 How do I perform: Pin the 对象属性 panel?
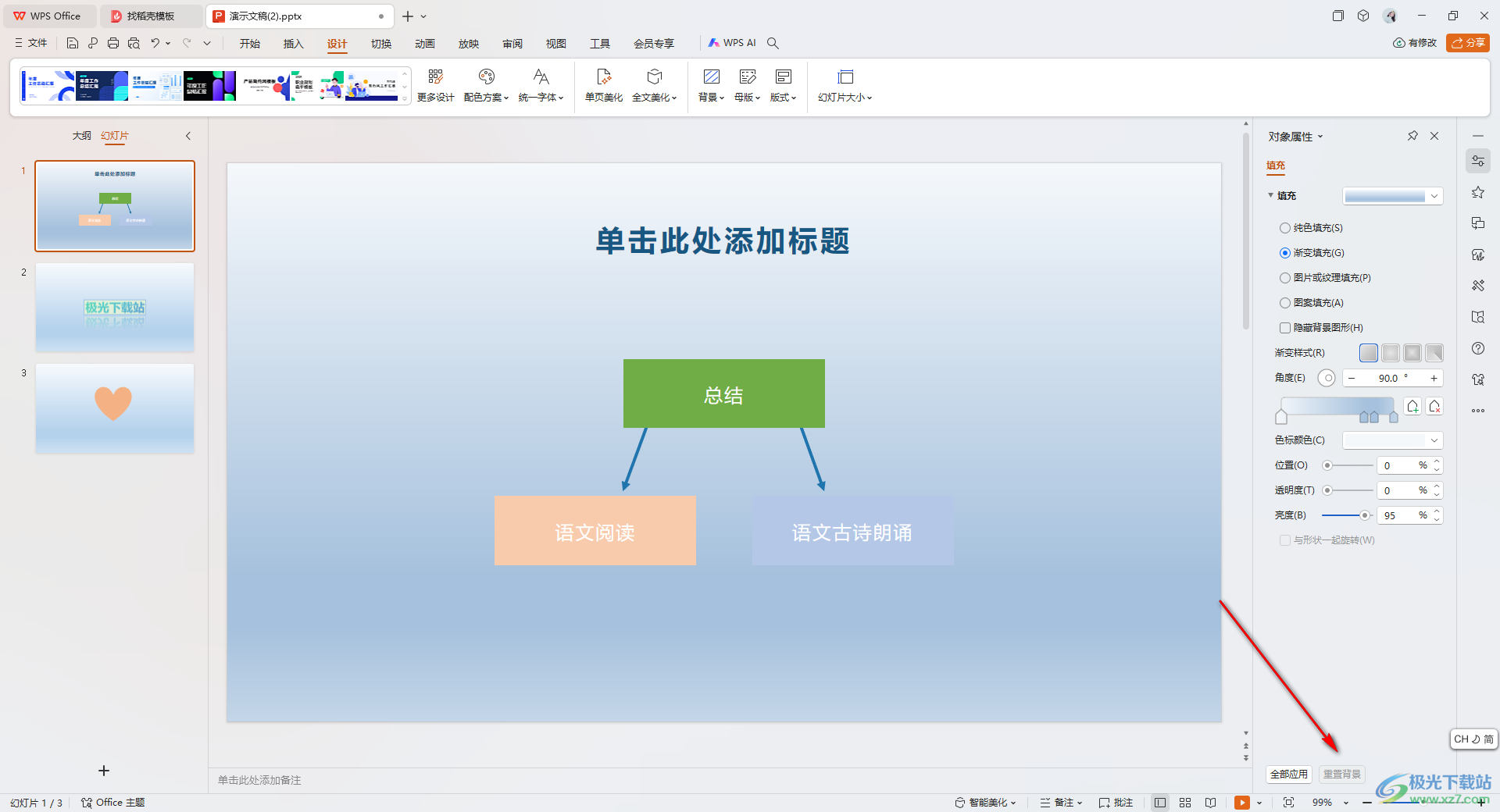(1412, 136)
